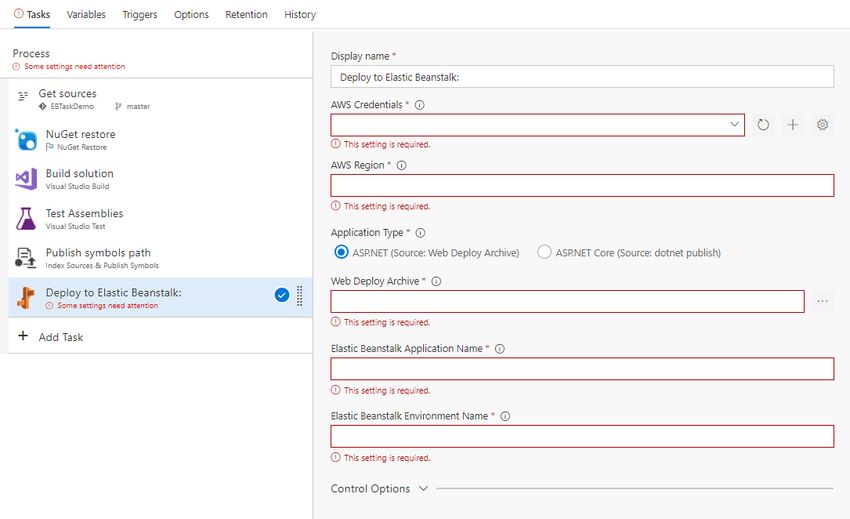
Task: Go to the Retention tab
Action: 247,15
